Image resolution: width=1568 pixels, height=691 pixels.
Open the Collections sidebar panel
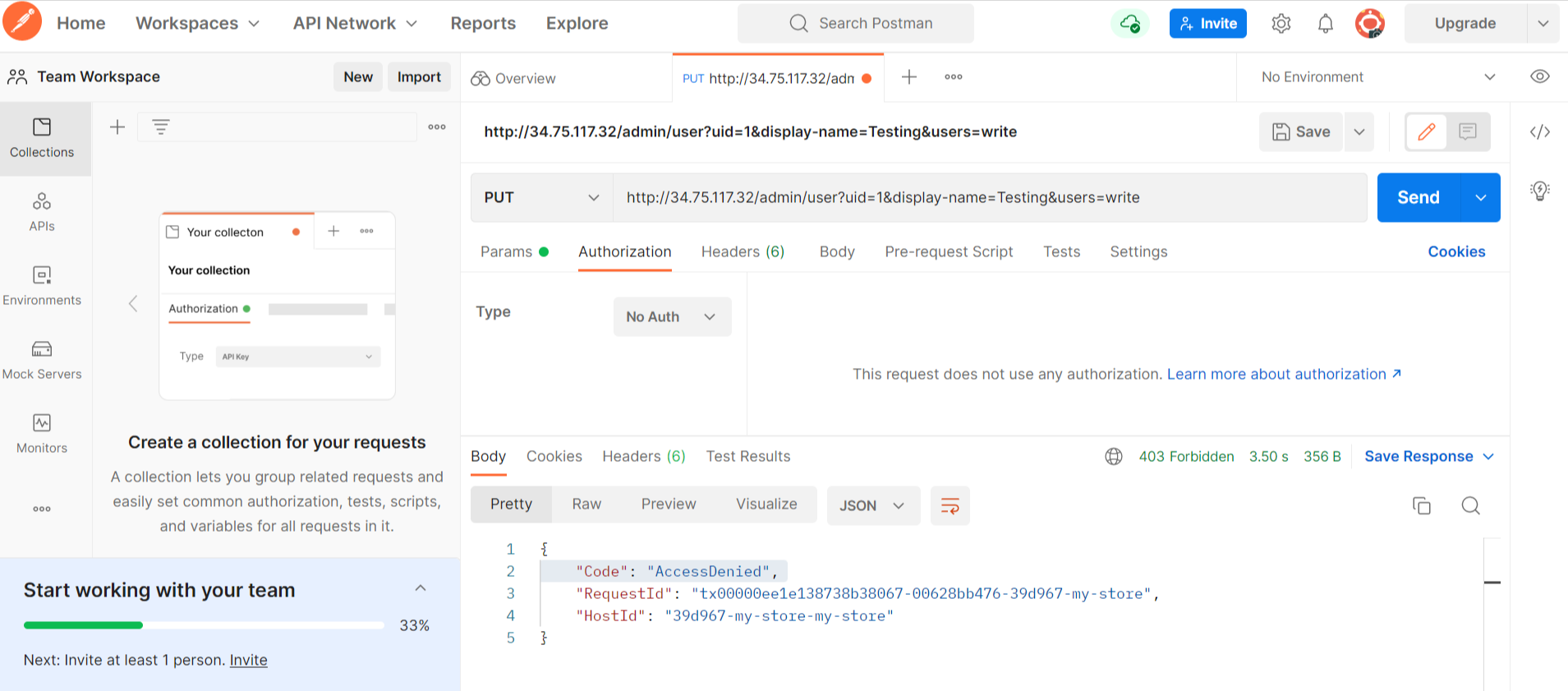coord(42,138)
